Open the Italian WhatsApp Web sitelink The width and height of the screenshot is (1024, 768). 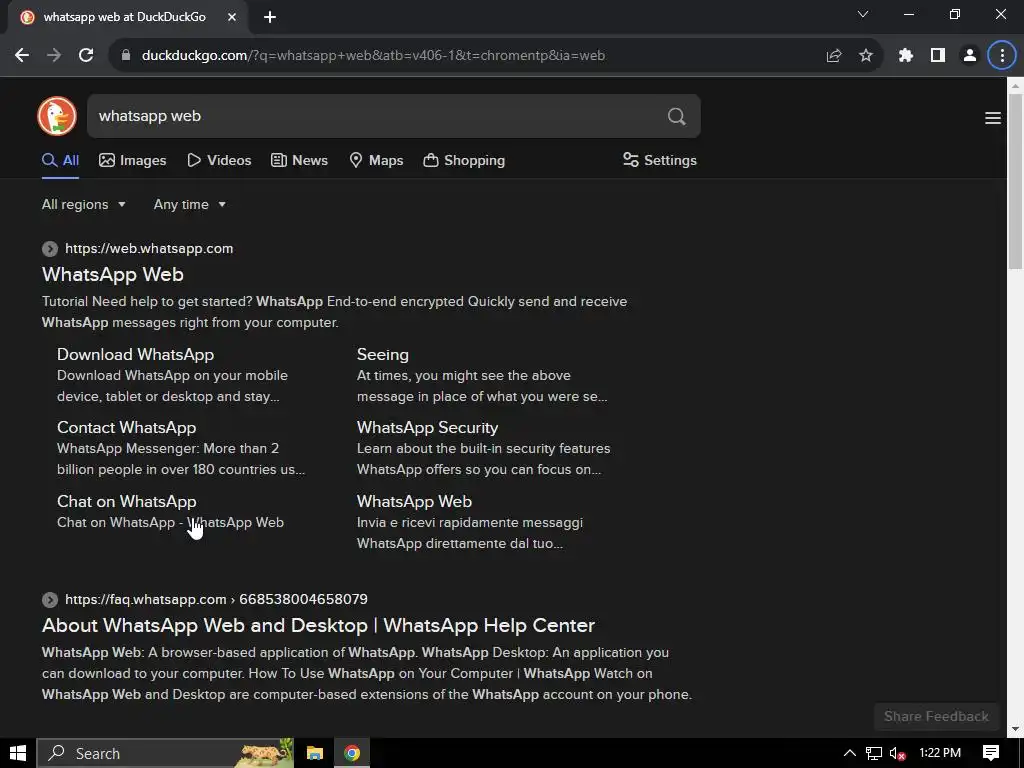[x=414, y=502]
